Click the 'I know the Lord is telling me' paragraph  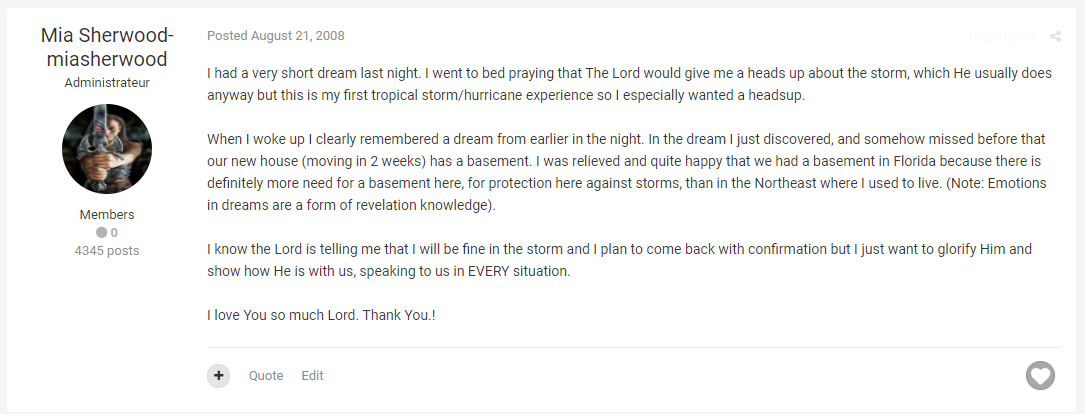[x=619, y=260]
